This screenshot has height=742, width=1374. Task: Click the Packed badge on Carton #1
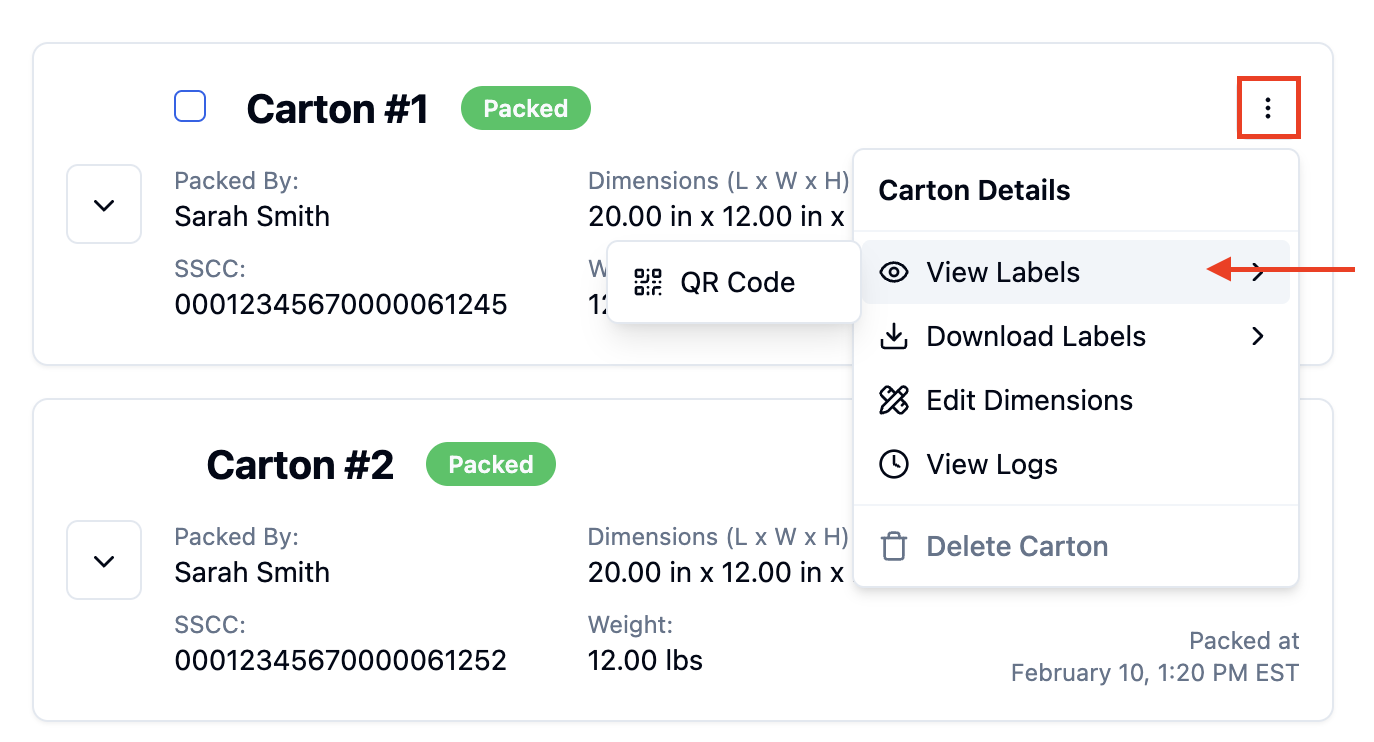tap(526, 108)
